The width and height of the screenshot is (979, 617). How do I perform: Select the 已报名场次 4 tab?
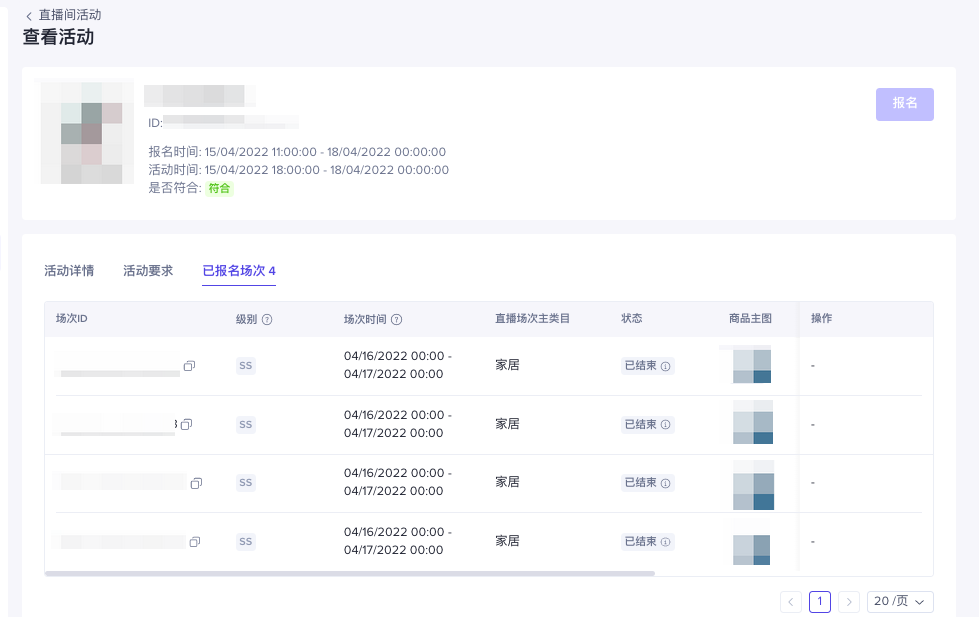click(239, 271)
